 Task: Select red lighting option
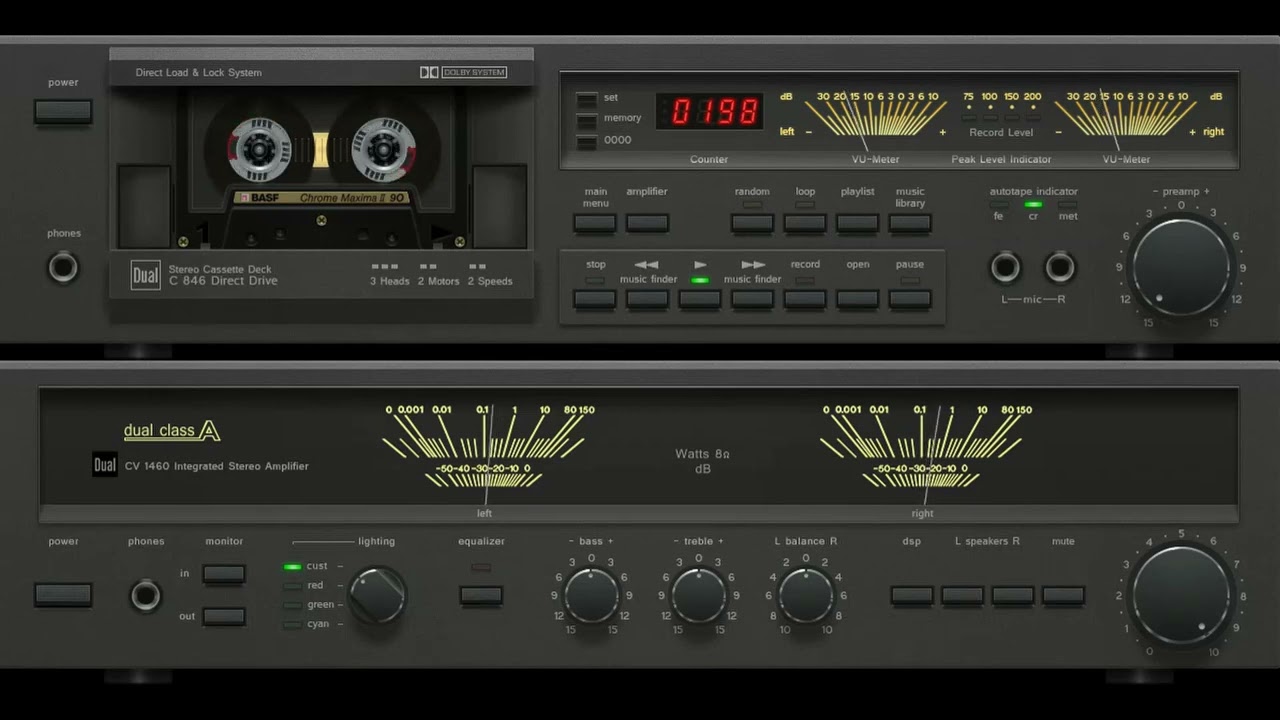coord(293,585)
